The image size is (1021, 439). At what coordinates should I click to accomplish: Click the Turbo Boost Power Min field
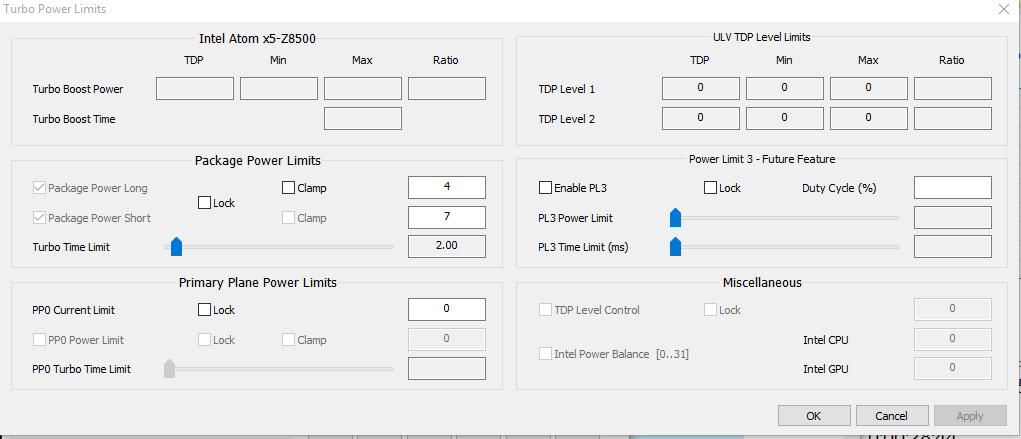click(x=279, y=89)
